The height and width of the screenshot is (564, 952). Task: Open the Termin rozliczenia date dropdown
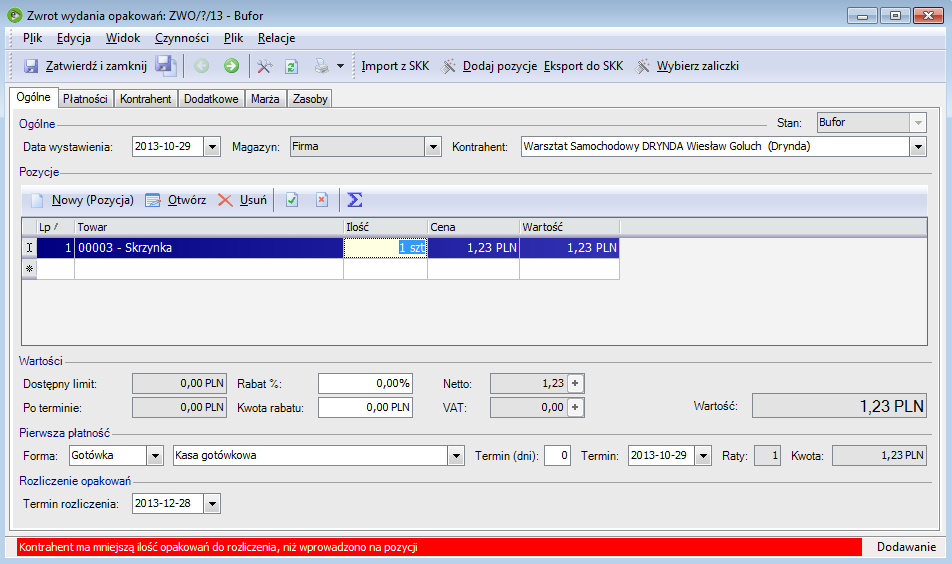click(212, 504)
